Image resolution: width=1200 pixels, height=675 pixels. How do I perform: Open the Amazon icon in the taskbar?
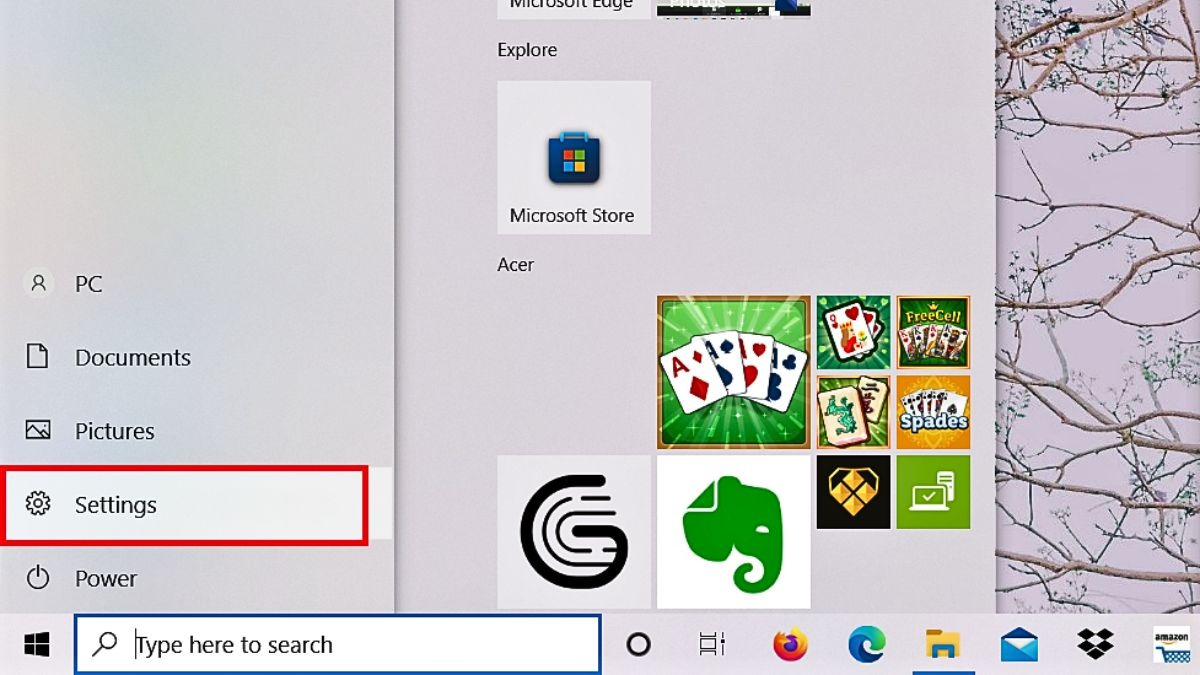1171,645
